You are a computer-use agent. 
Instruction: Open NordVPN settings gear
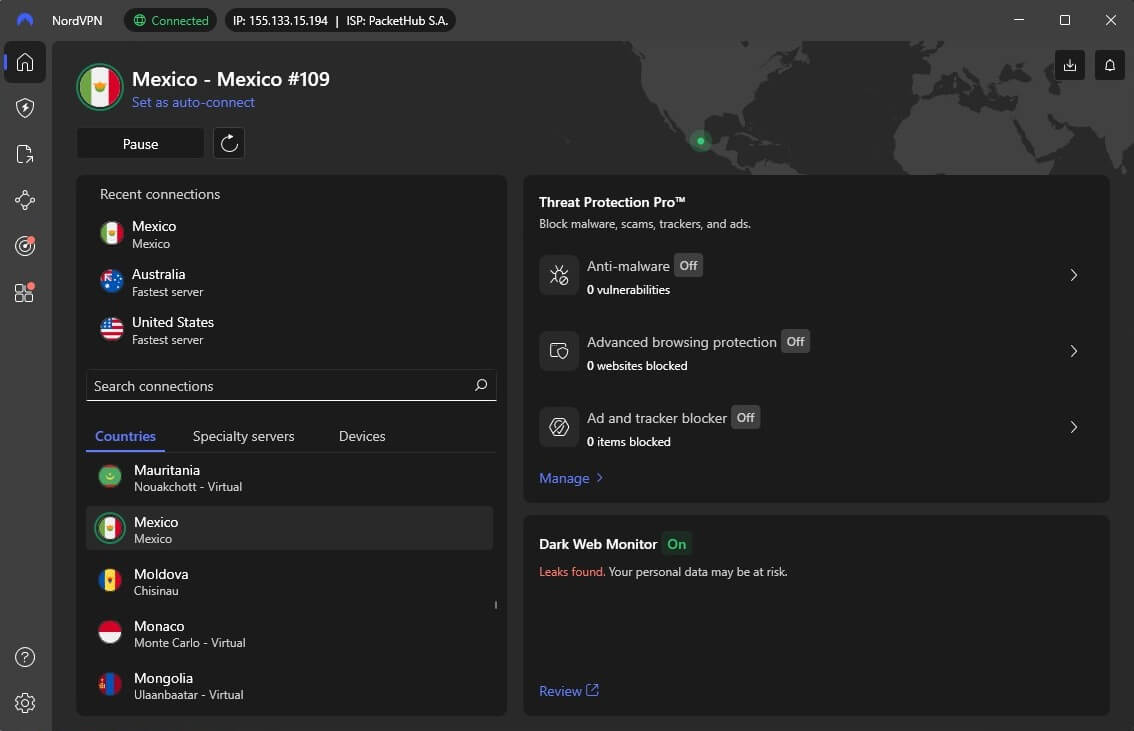24,703
